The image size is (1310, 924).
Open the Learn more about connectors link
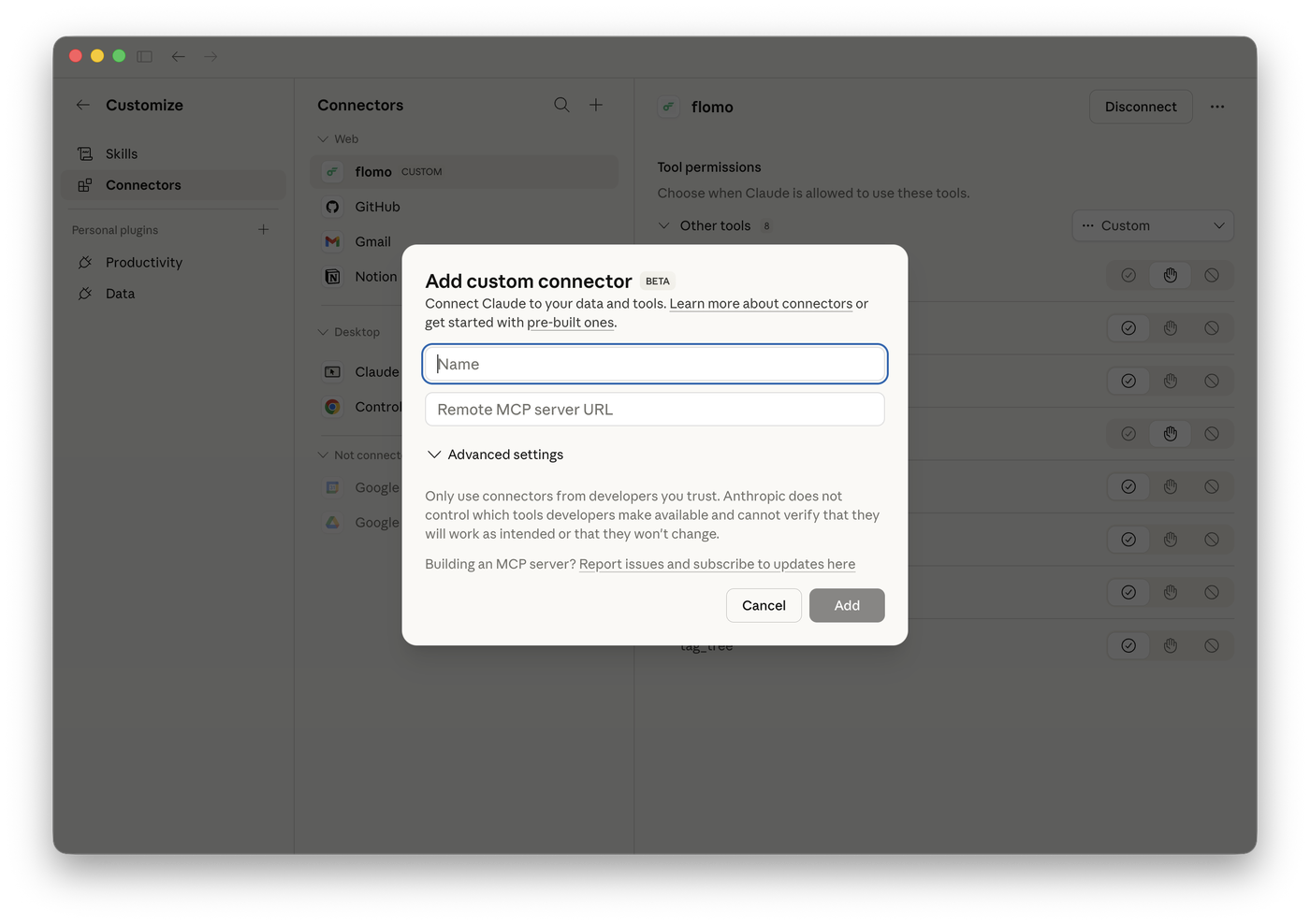coord(761,304)
